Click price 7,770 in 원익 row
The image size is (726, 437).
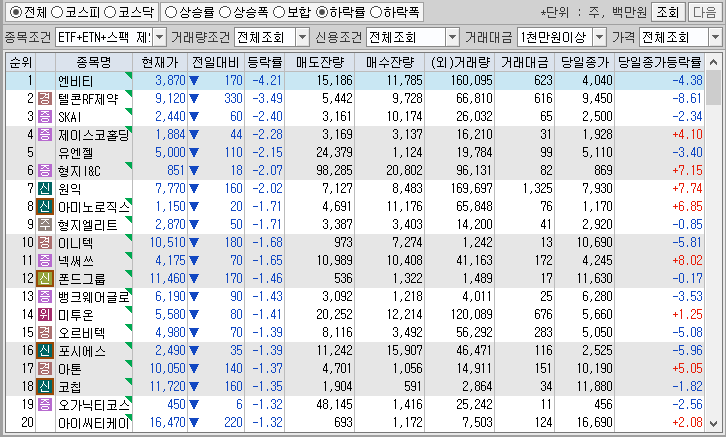[170, 188]
